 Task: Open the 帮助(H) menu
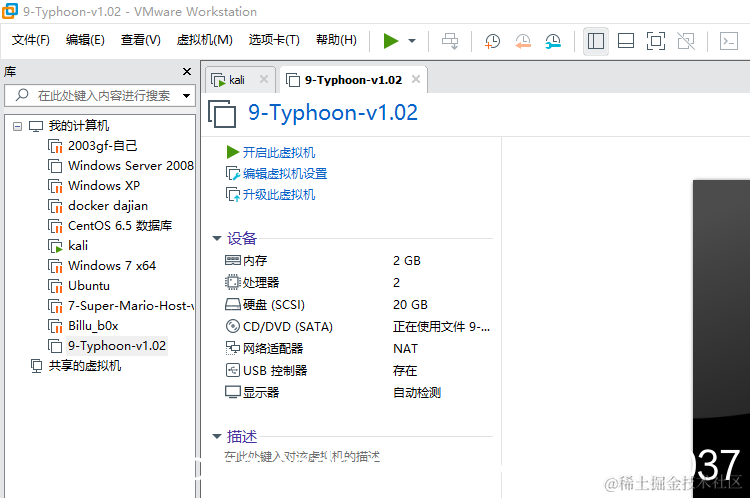coord(336,40)
